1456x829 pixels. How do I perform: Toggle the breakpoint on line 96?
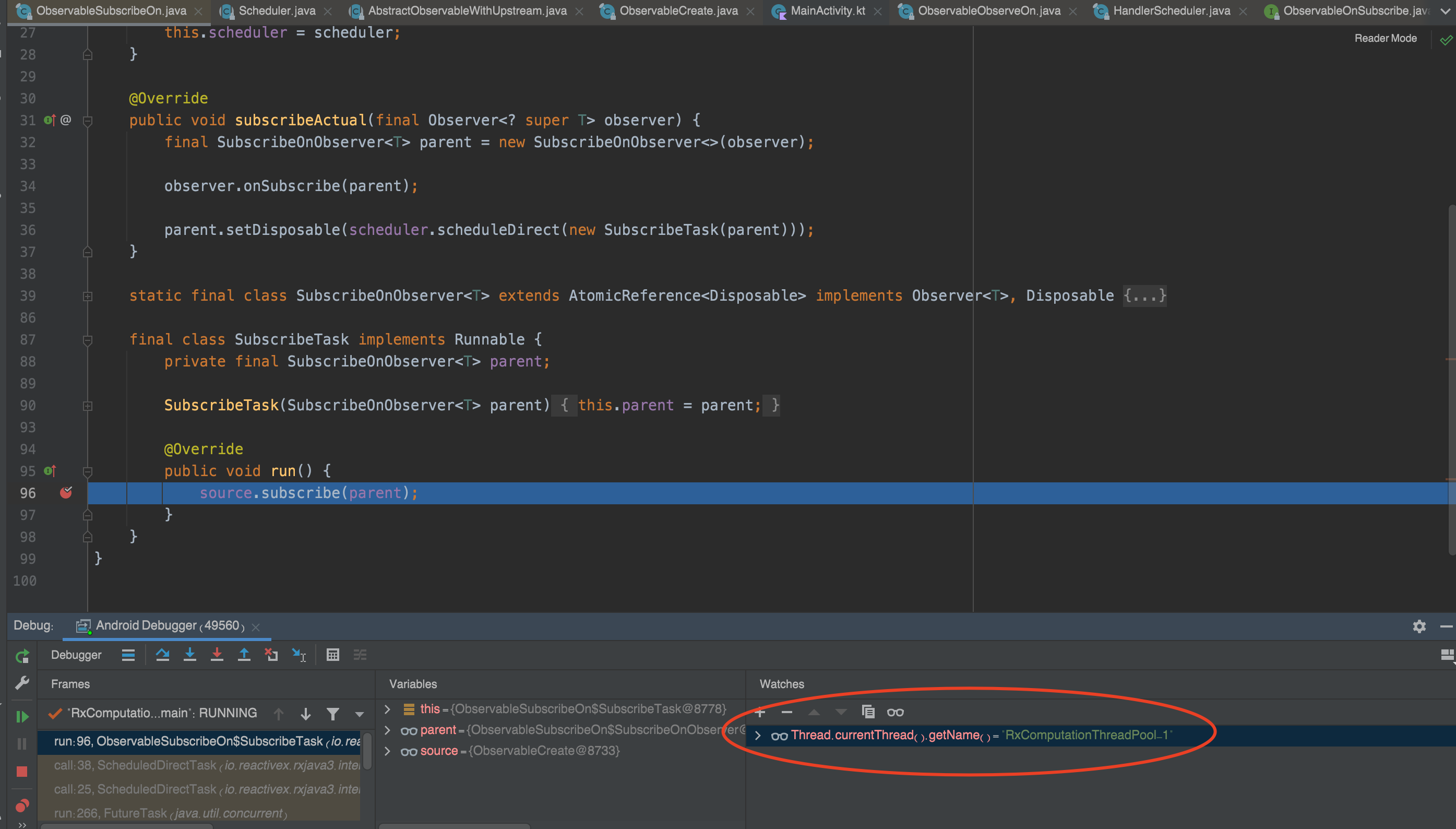click(66, 493)
